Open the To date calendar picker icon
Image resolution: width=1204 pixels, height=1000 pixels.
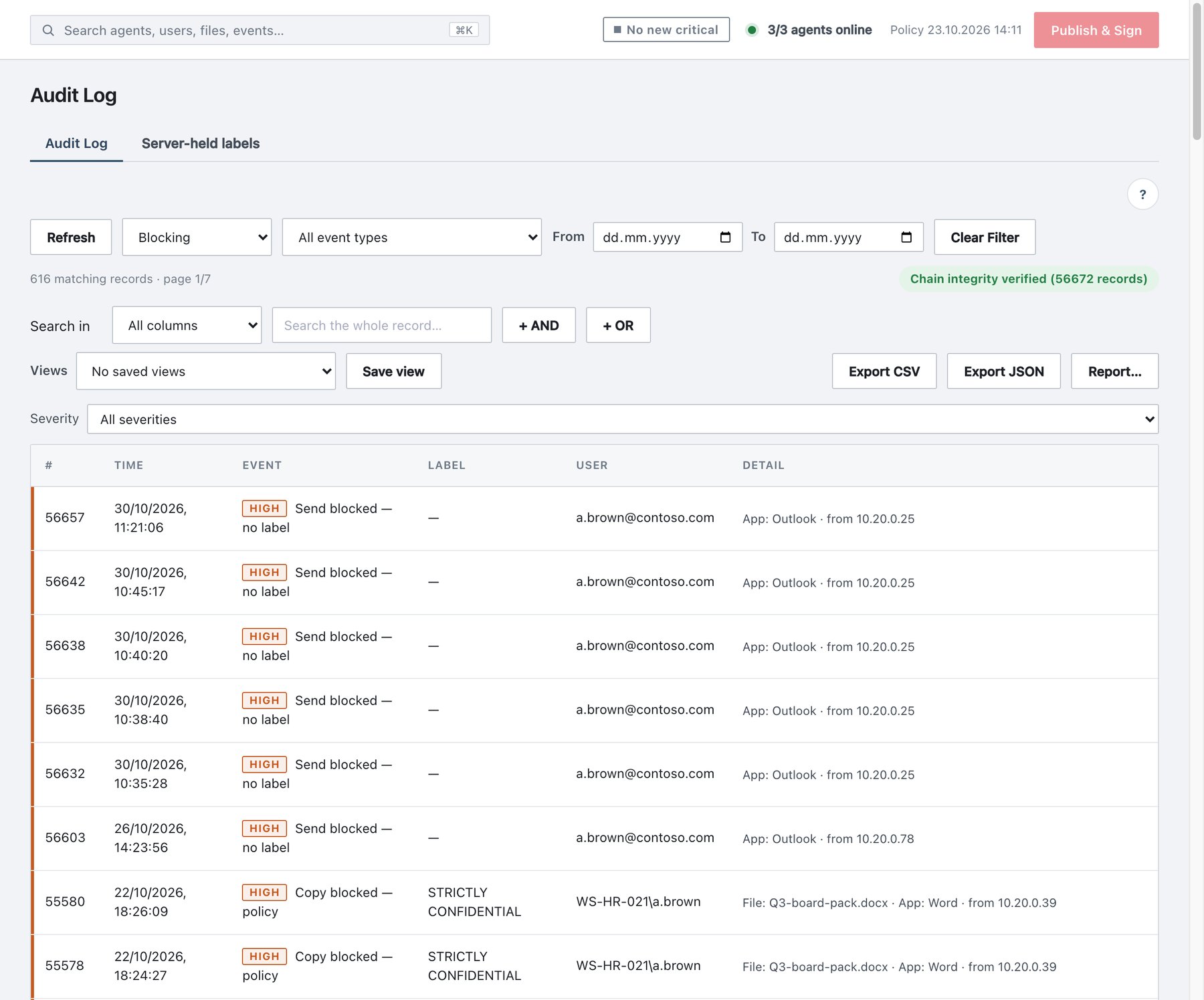pos(906,237)
